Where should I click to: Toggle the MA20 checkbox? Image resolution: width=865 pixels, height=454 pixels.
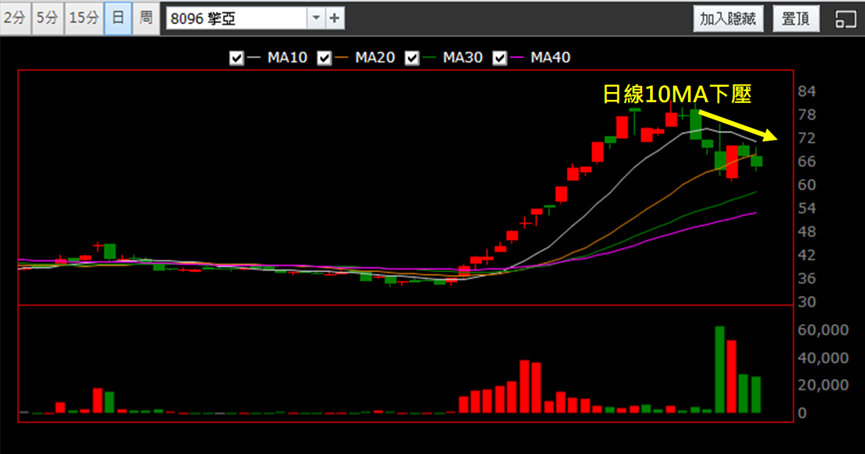click(324, 58)
